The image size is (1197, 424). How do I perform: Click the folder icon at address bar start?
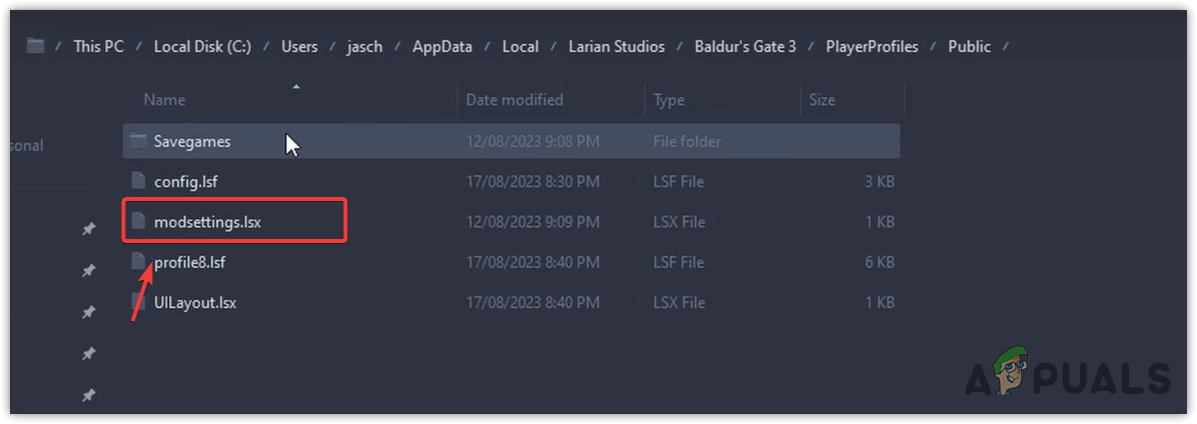36,46
